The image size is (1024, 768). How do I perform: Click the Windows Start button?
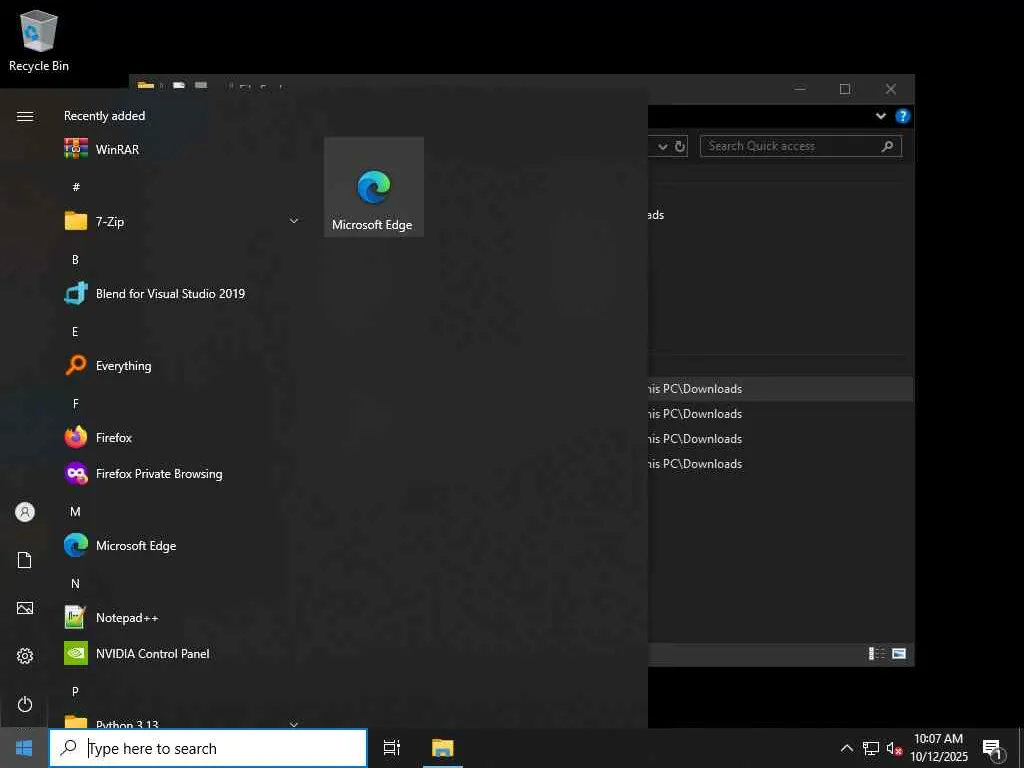24,748
